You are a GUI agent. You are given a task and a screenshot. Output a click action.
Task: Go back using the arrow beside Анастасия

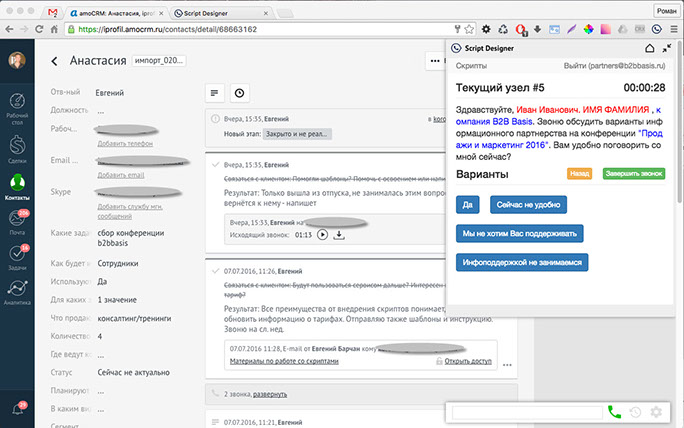(x=54, y=62)
